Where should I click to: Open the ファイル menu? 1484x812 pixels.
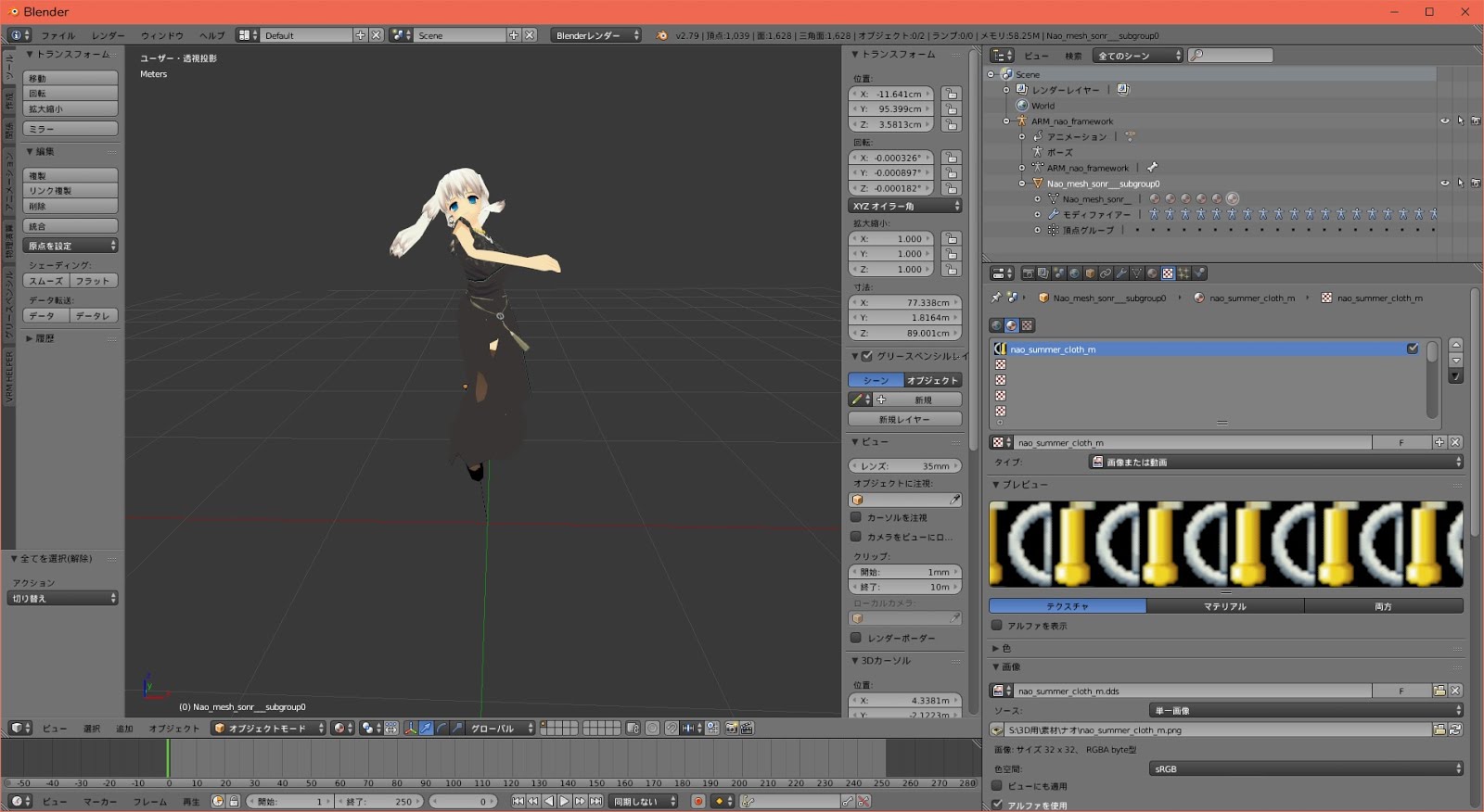point(58,35)
